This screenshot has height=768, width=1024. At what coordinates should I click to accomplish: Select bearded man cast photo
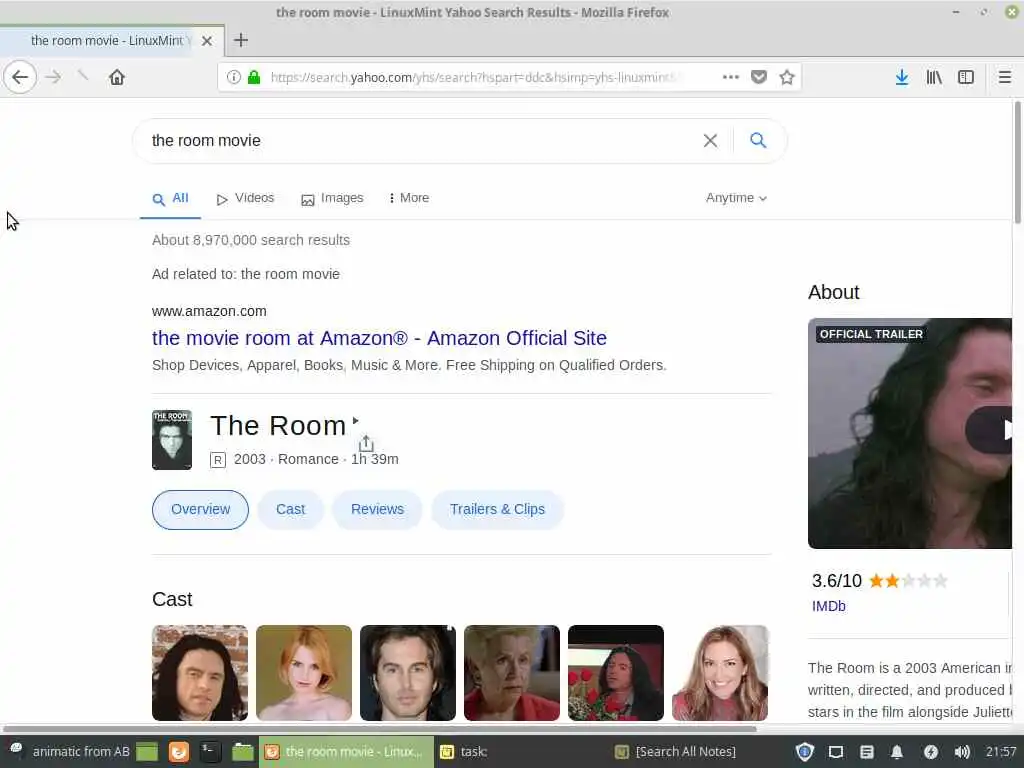[408, 673]
